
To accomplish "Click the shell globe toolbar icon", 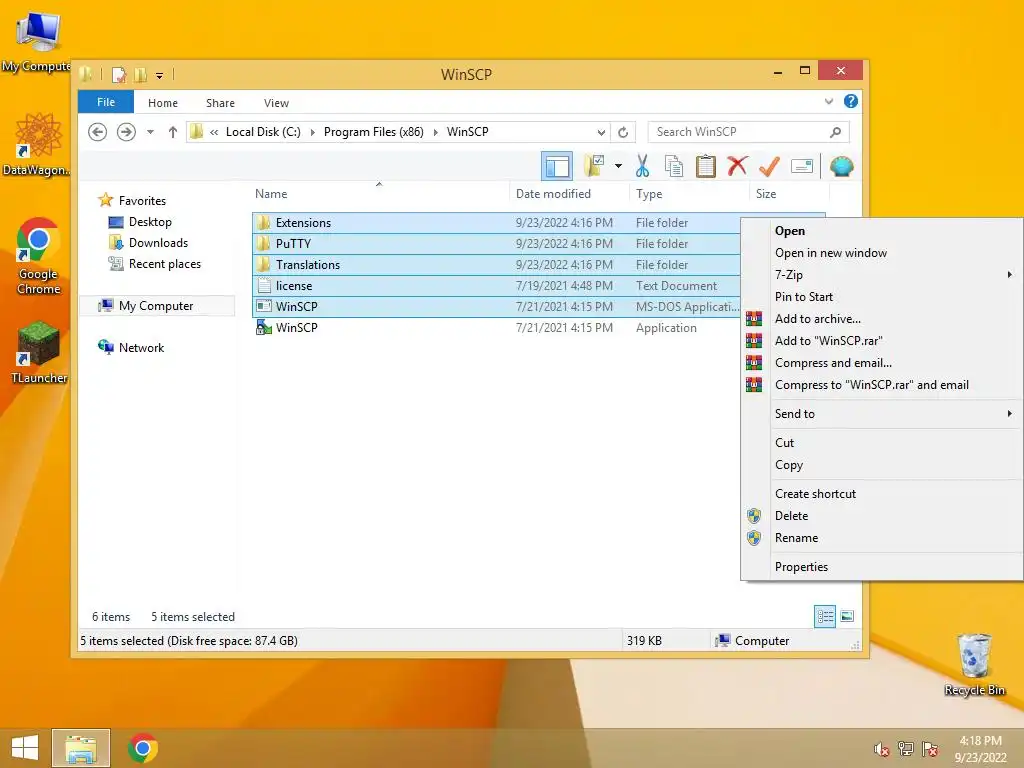I will (841, 167).
